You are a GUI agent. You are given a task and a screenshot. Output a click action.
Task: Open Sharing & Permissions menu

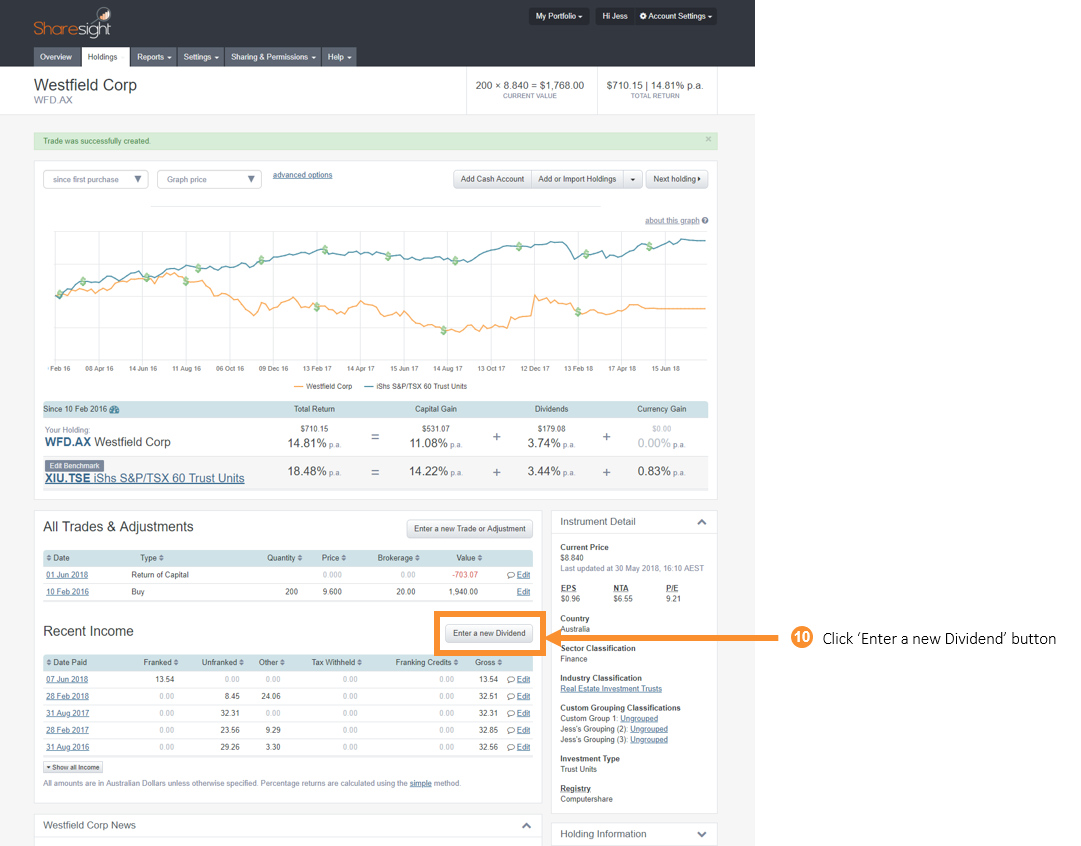click(273, 57)
